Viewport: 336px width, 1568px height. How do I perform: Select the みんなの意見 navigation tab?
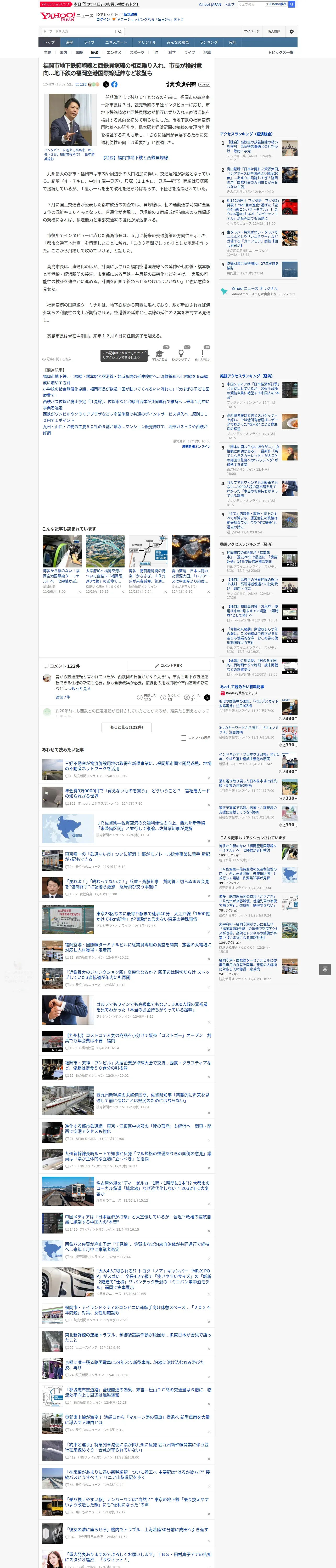pyautogui.click(x=177, y=43)
